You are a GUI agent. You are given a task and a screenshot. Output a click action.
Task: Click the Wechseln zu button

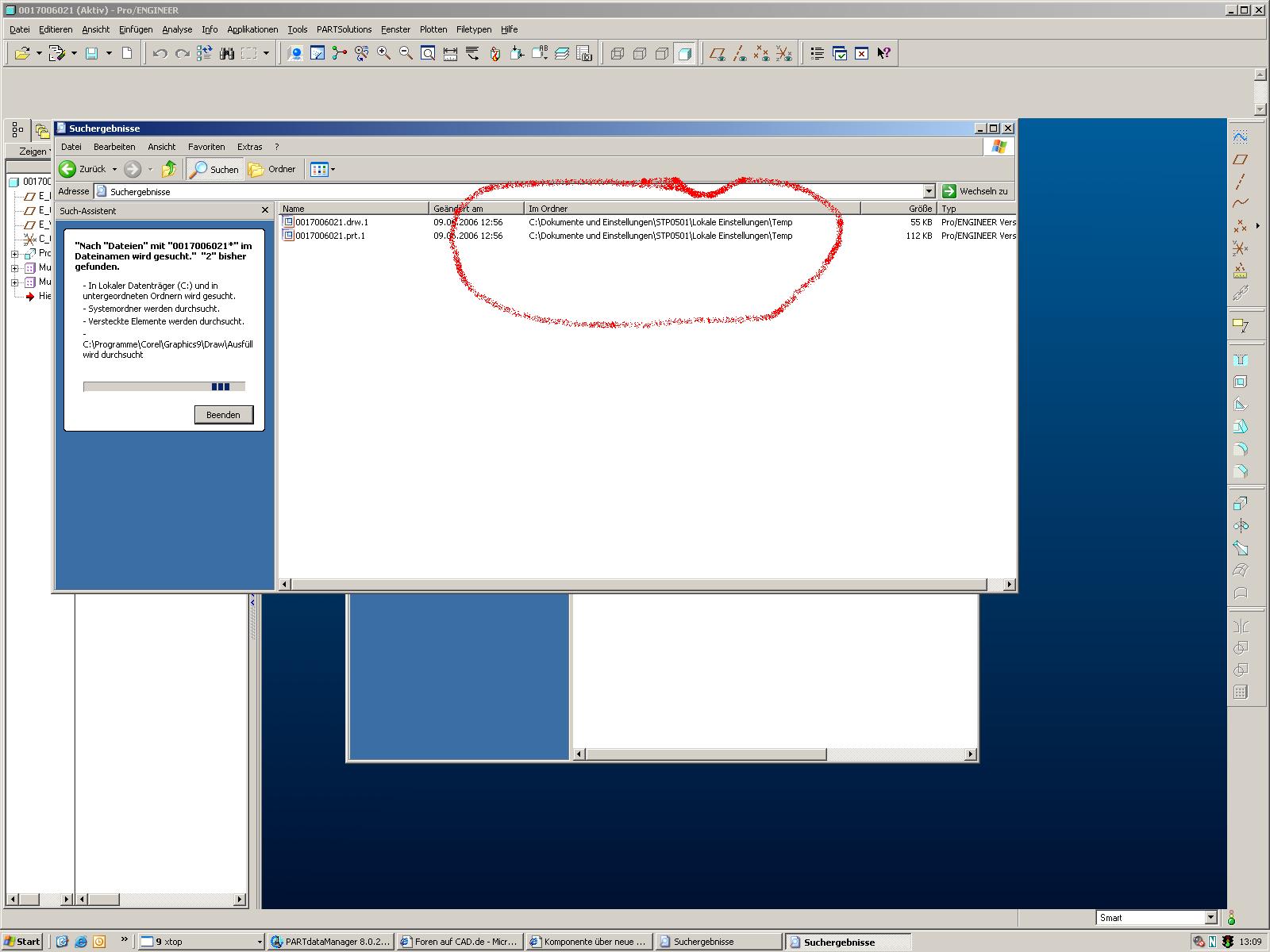coord(975,191)
